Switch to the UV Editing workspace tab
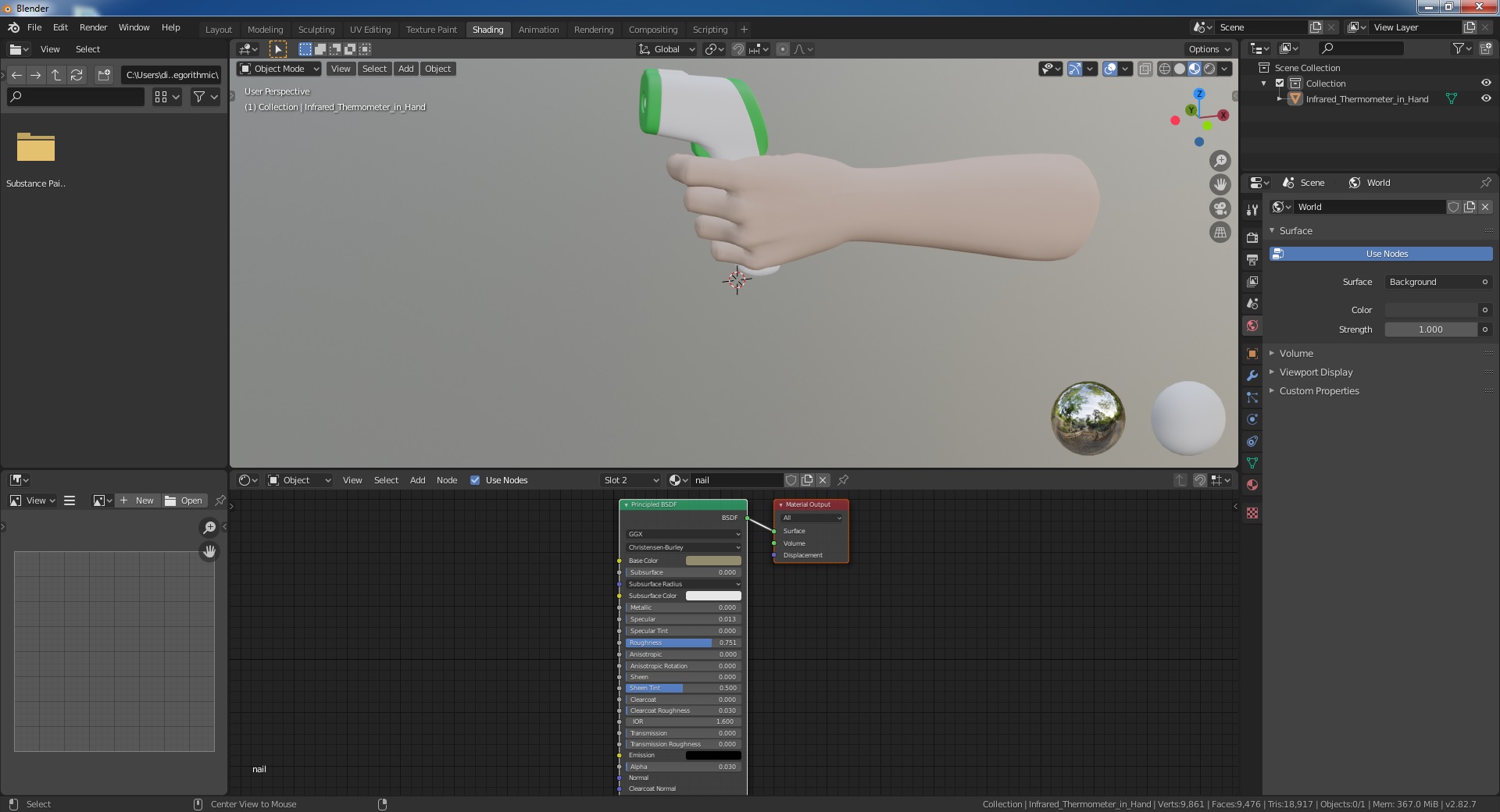This screenshot has width=1500, height=812. [x=370, y=30]
